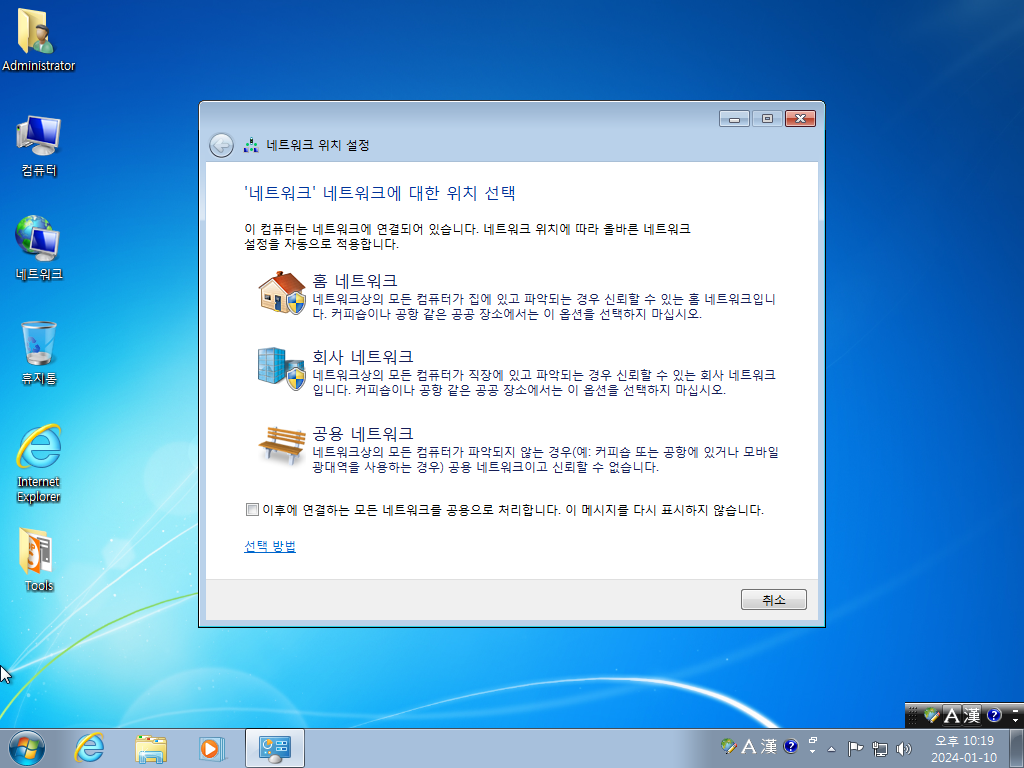
Task: Click the 공용 네트워크 description paragraph
Action: 545,460
